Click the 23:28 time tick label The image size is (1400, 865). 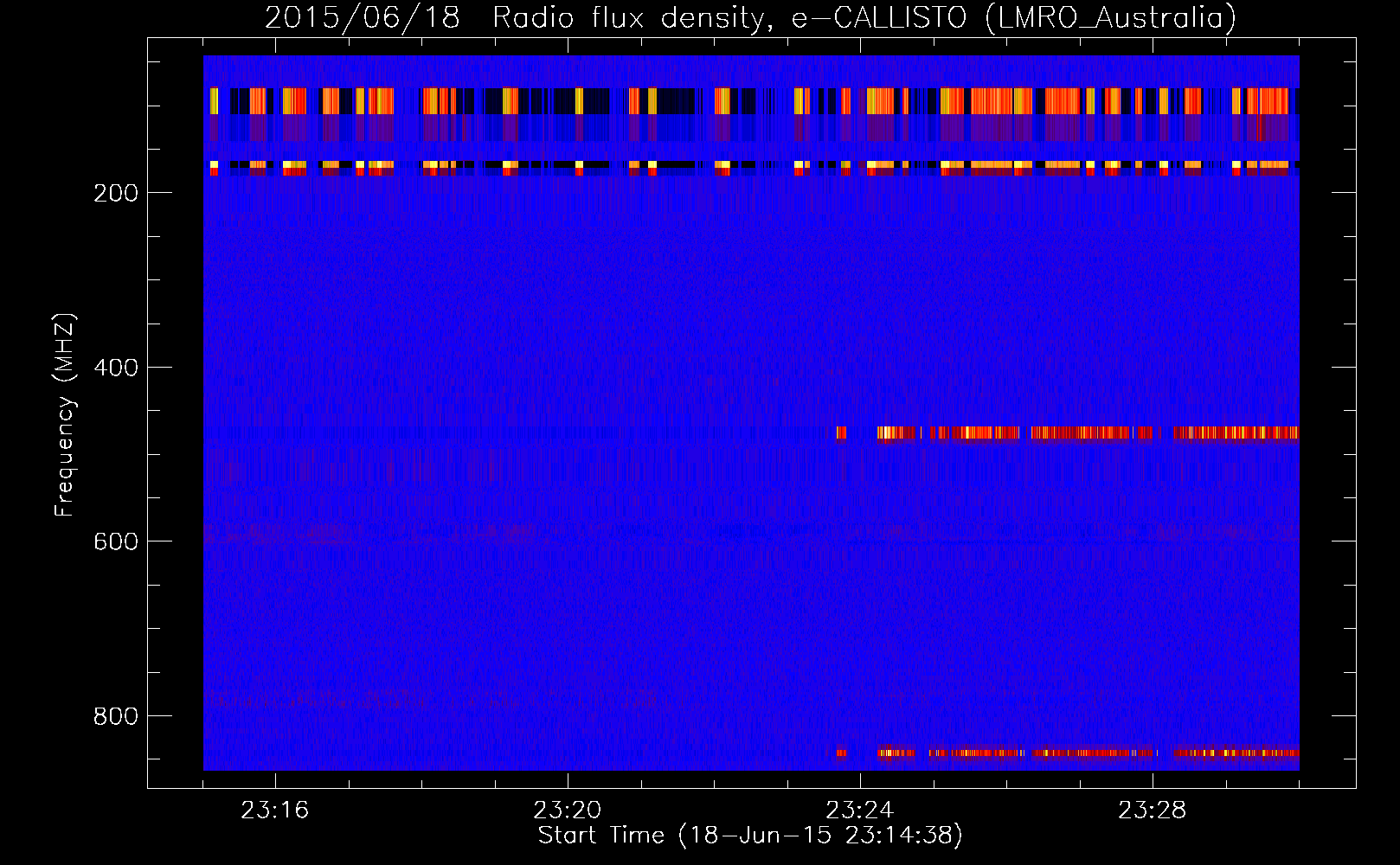pyautogui.click(x=1153, y=811)
